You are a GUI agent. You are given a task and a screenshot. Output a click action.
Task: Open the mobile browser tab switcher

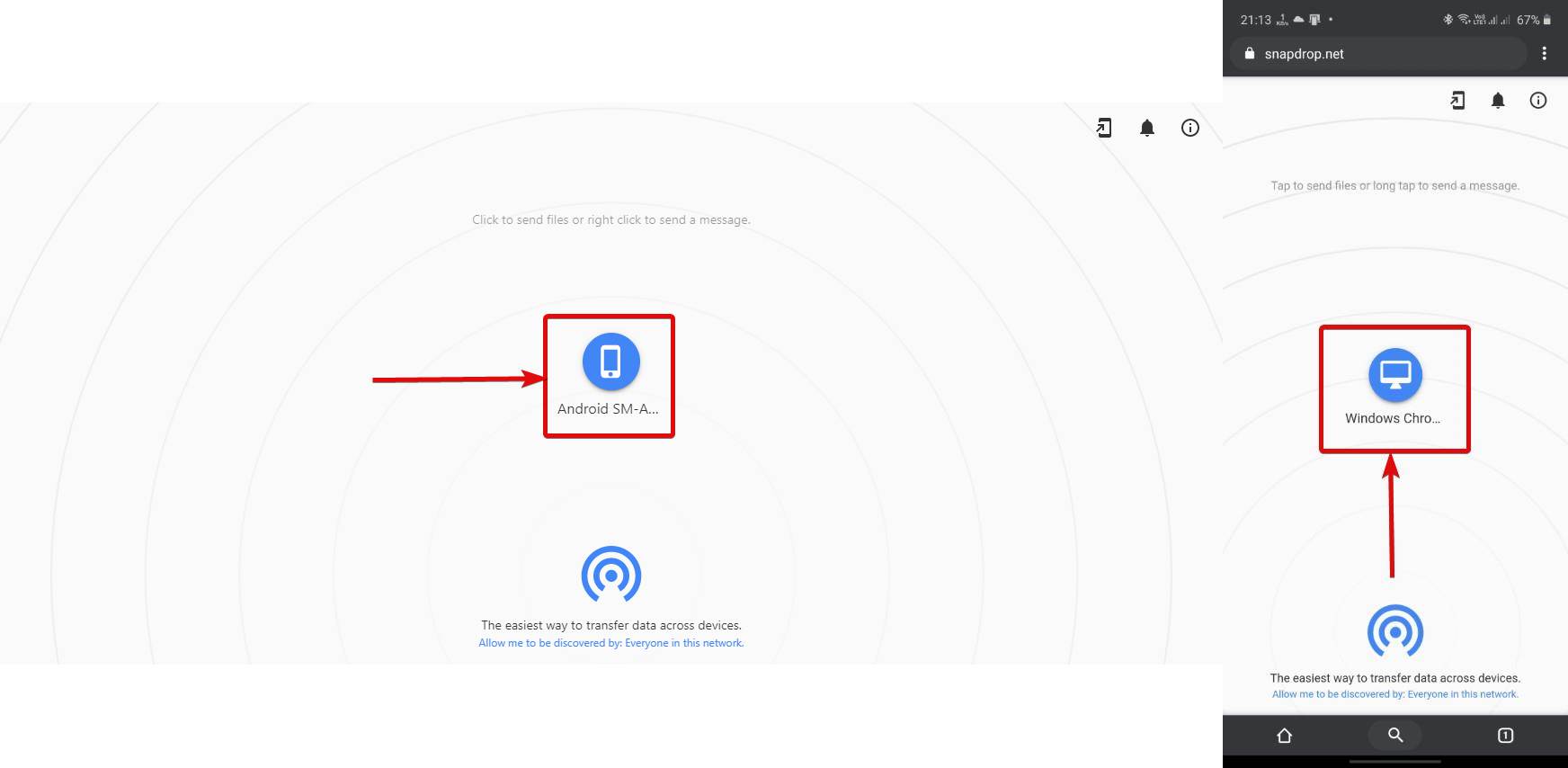pyautogui.click(x=1505, y=736)
